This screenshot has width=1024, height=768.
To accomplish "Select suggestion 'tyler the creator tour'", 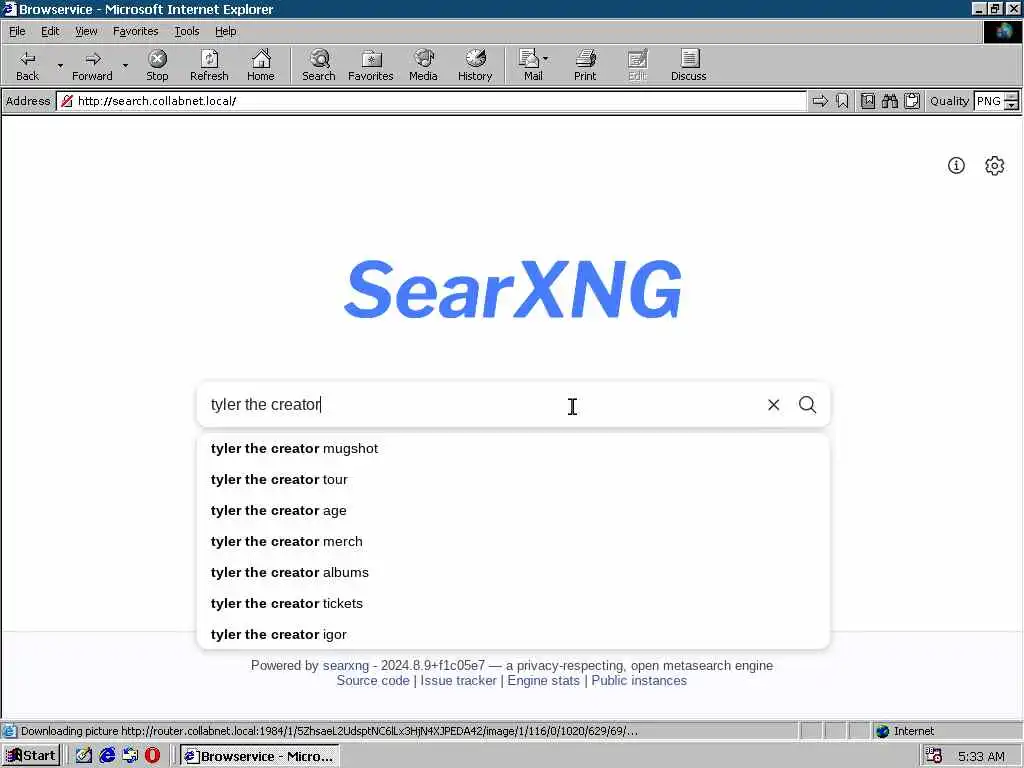I will click(513, 479).
